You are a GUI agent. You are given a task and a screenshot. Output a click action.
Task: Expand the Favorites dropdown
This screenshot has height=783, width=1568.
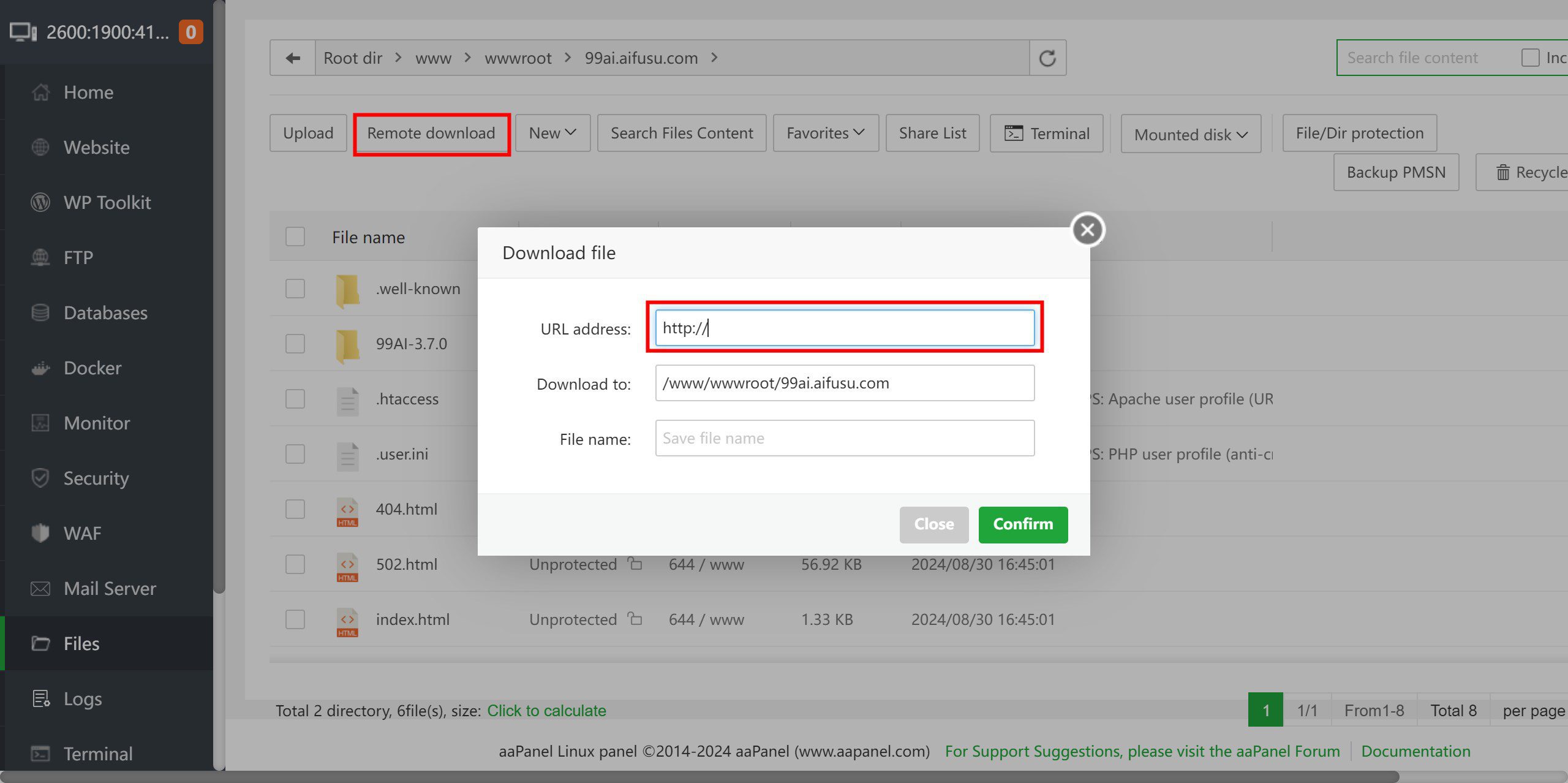click(x=826, y=133)
